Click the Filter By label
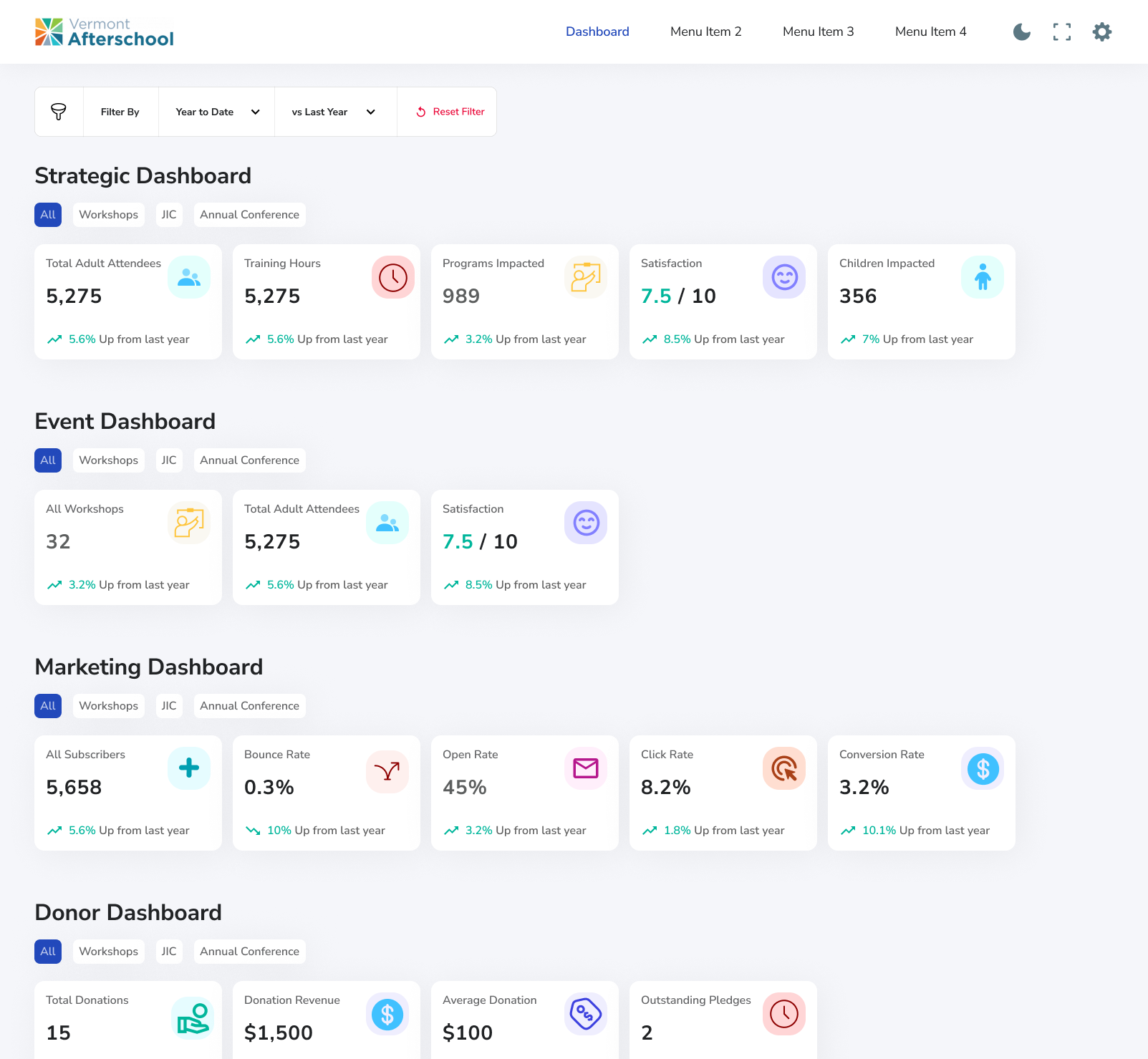This screenshot has width=1148, height=1059. tap(120, 112)
